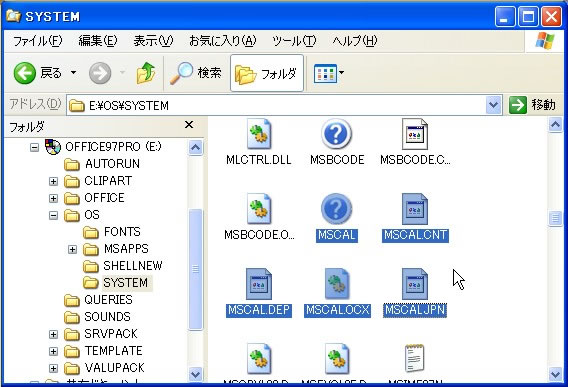Click the MSCALJPN file name label

pyautogui.click(x=415, y=310)
